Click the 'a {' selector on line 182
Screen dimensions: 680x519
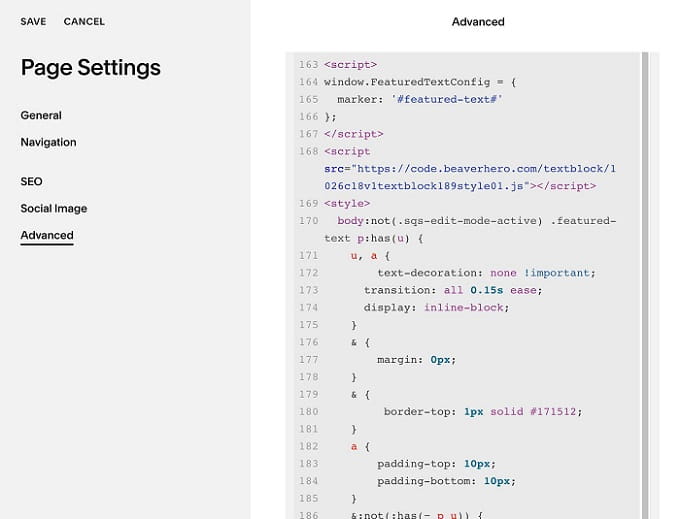point(360,446)
